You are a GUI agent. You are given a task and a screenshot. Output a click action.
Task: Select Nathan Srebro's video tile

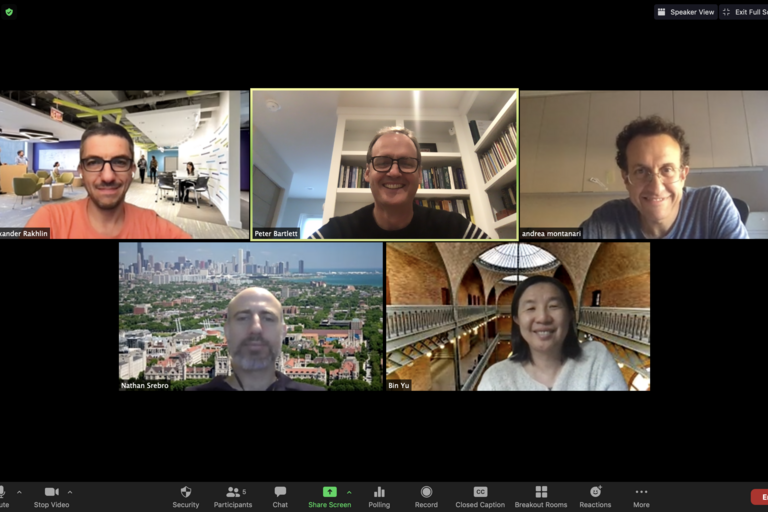(251, 317)
